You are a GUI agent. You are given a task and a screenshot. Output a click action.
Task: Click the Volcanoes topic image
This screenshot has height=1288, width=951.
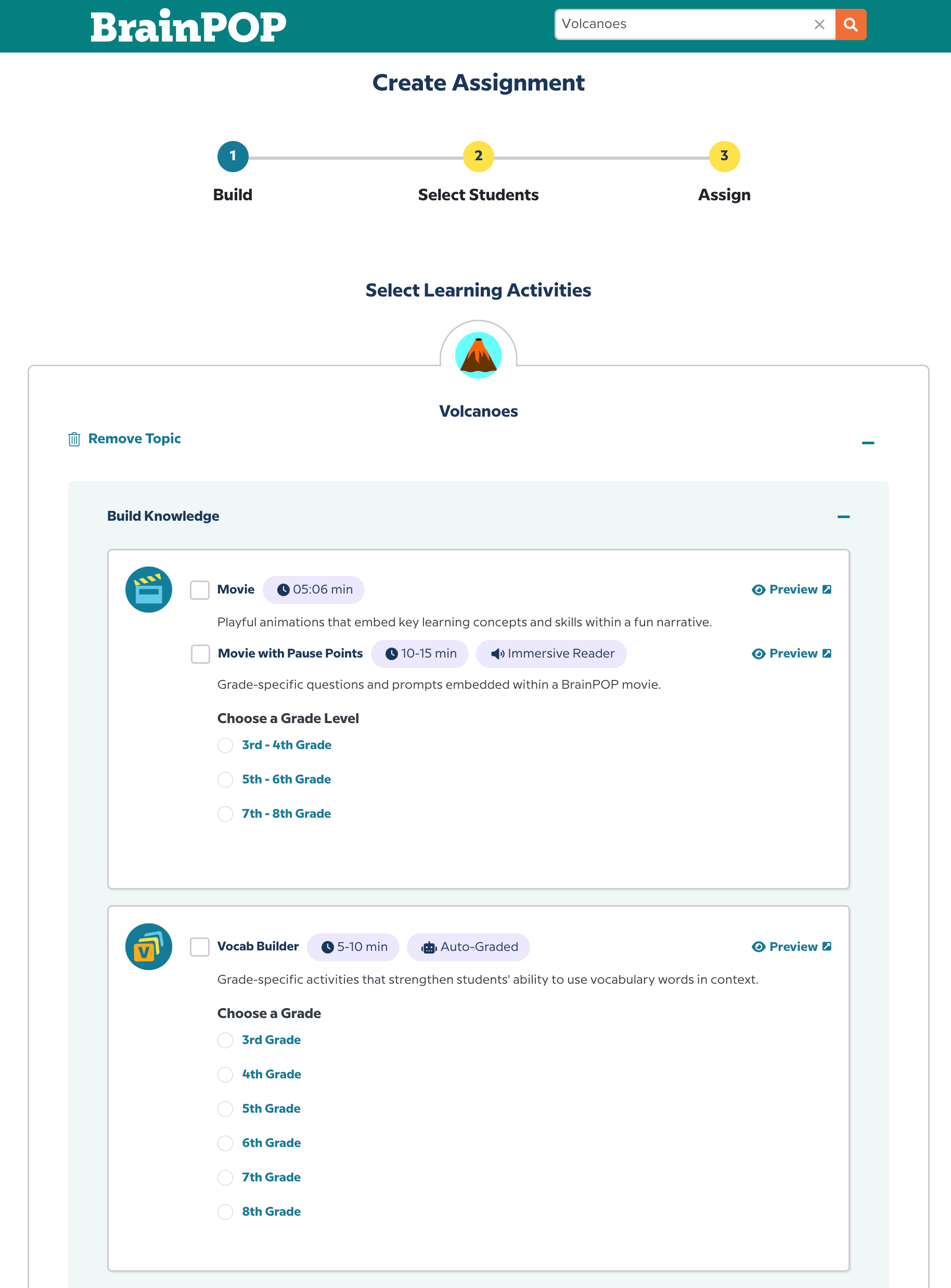click(x=478, y=355)
